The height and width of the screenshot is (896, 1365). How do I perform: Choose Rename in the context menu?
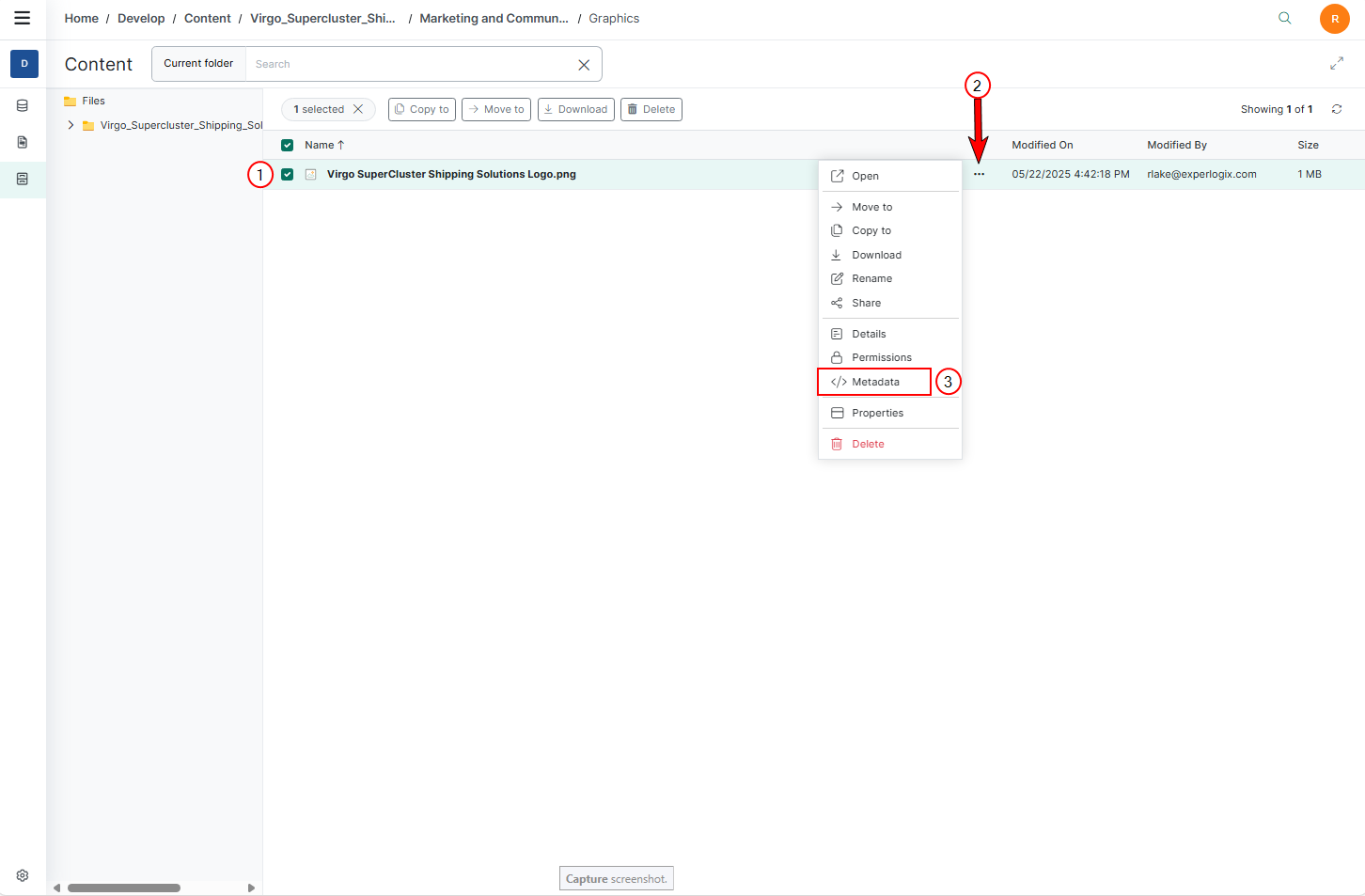(x=871, y=278)
